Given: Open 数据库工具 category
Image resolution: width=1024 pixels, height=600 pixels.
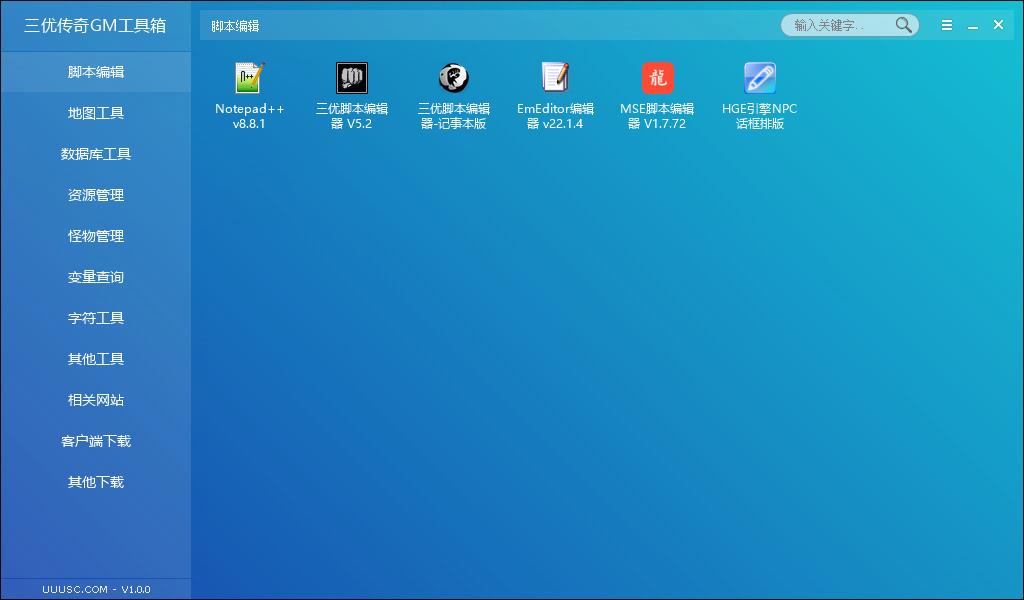Looking at the screenshot, I should (x=96, y=154).
